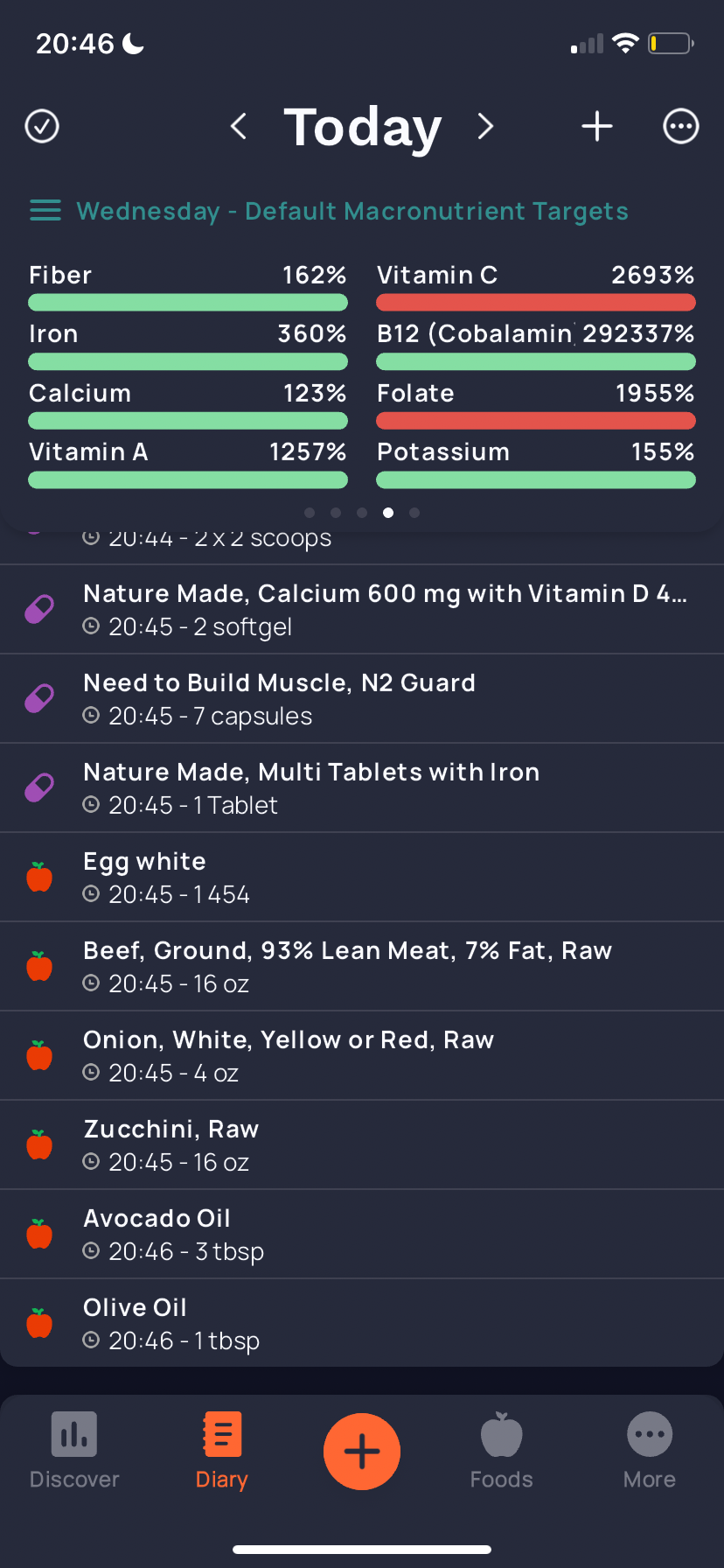Open the More tab
Viewport: 724px width, 1568px height.
[650, 1451]
